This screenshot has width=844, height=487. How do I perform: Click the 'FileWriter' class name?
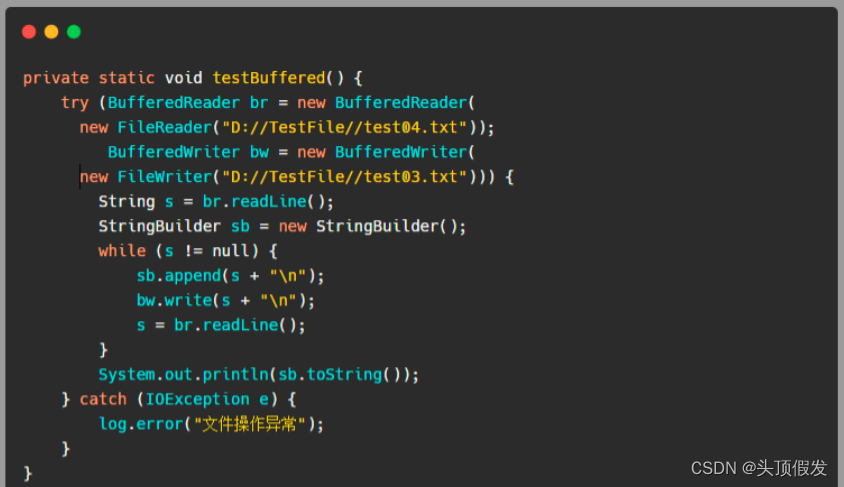click(x=165, y=177)
